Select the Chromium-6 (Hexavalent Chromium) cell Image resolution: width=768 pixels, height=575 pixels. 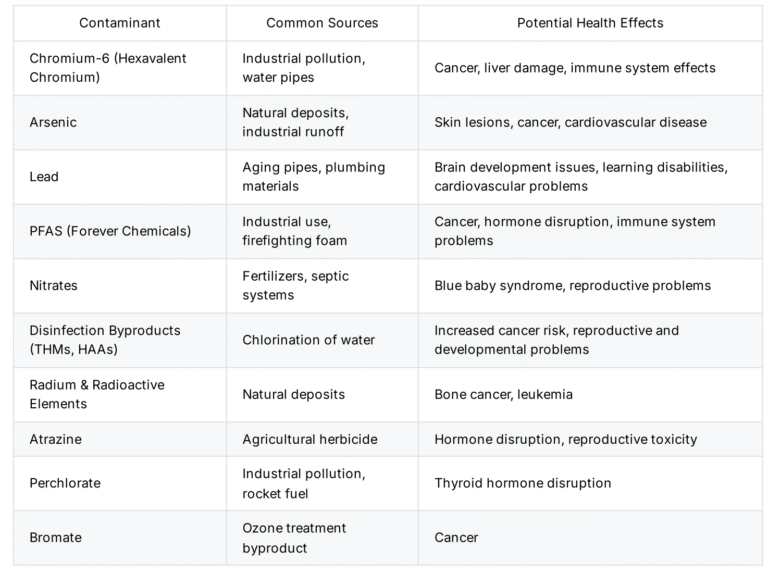click(x=120, y=68)
